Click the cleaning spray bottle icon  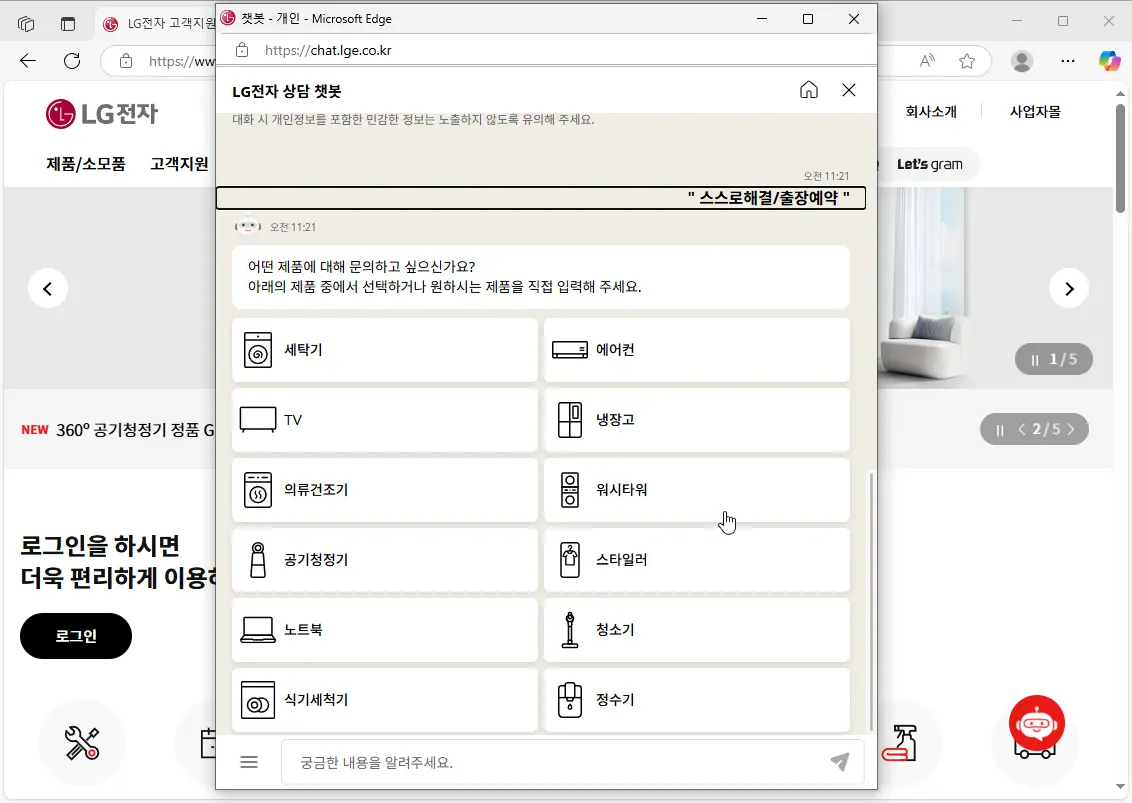point(900,743)
